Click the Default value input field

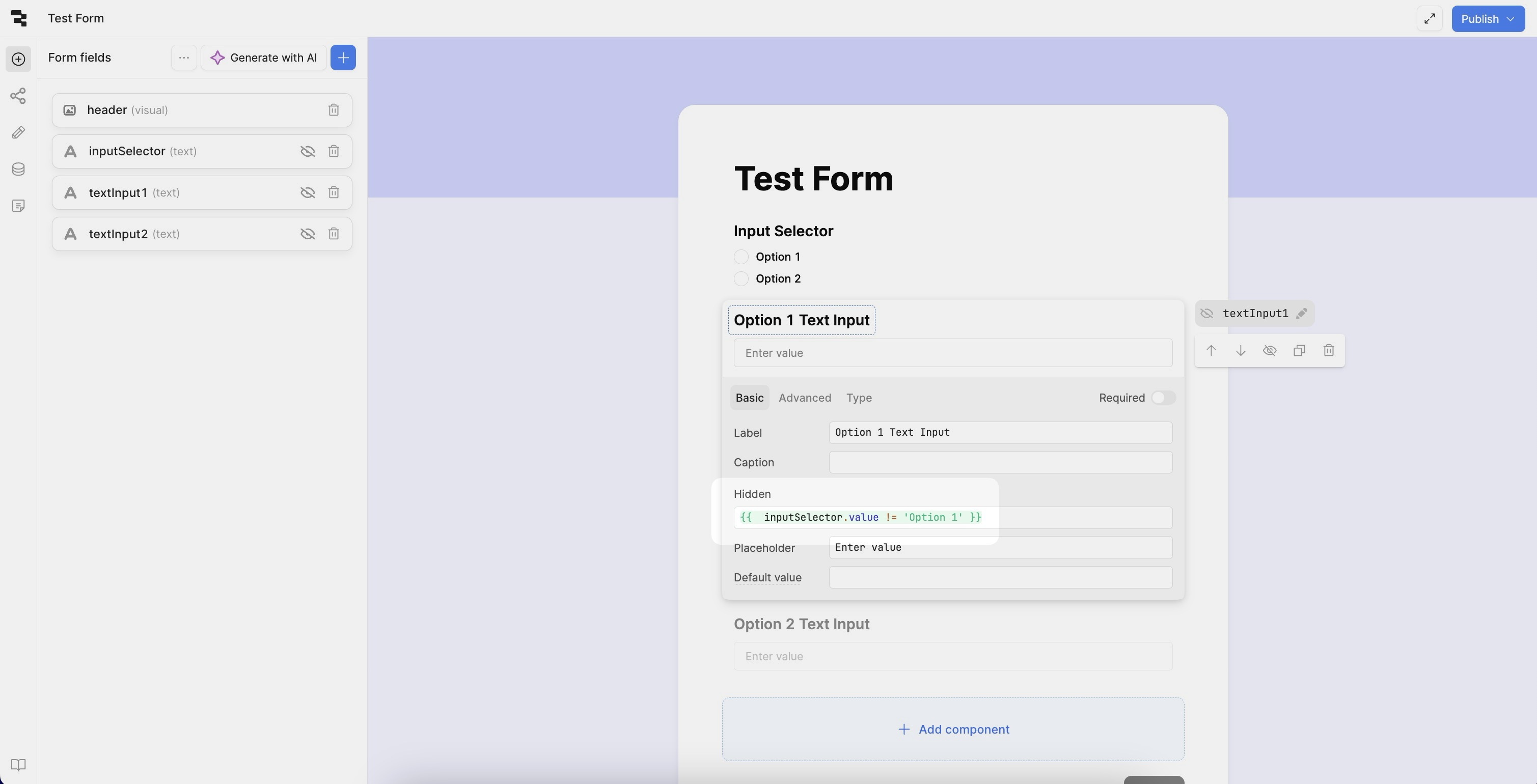1000,577
